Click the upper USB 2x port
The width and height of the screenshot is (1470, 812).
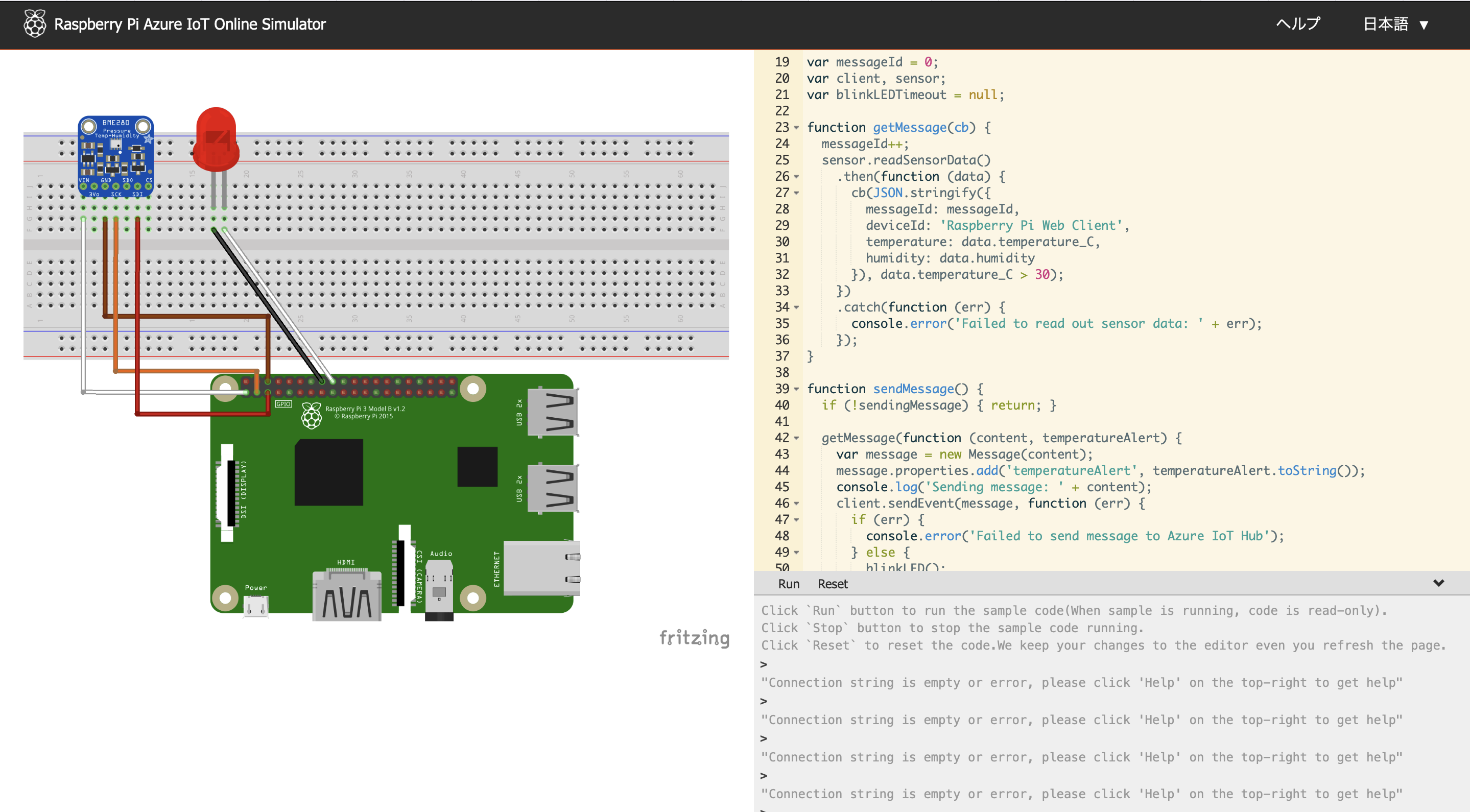552,412
